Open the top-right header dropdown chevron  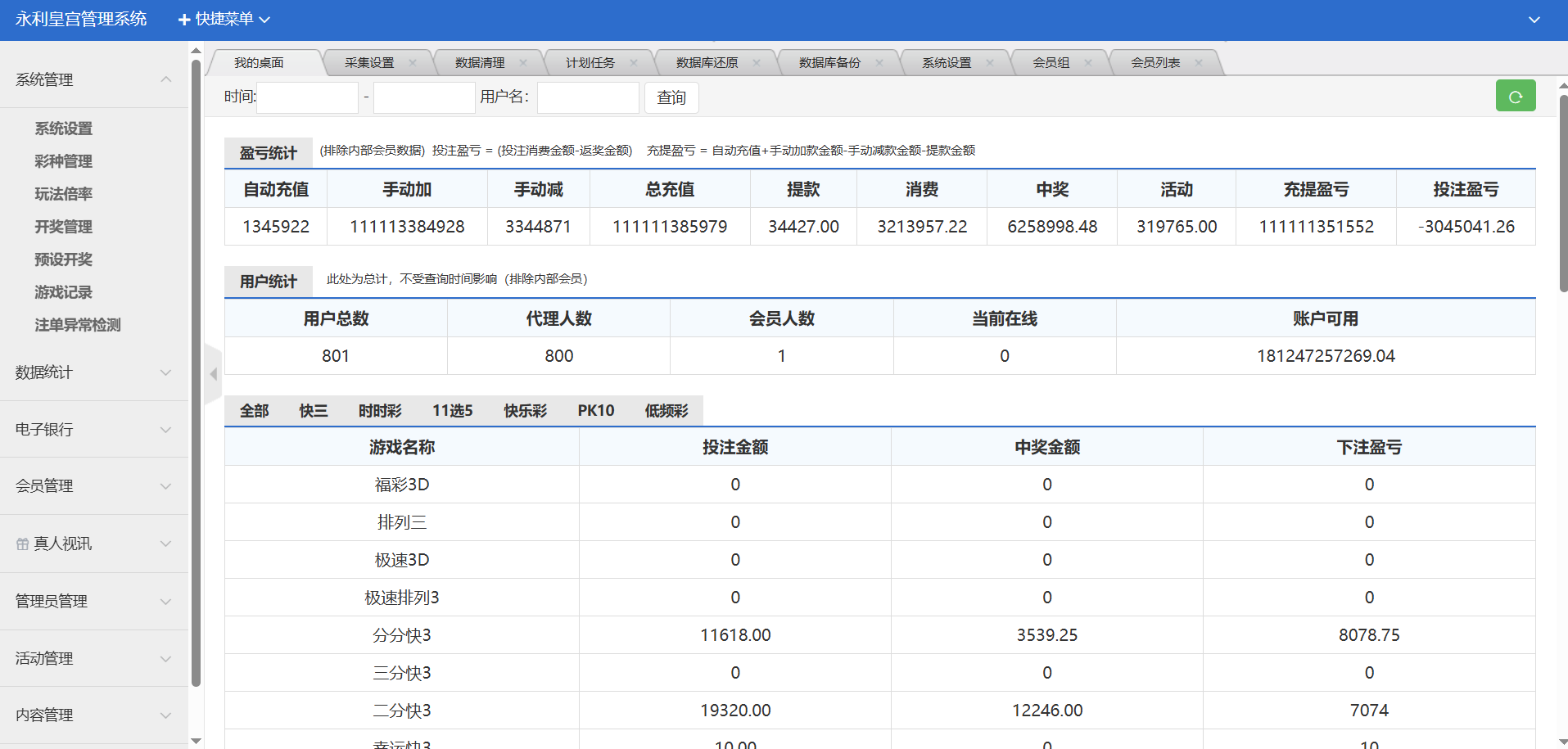pyautogui.click(x=1534, y=20)
